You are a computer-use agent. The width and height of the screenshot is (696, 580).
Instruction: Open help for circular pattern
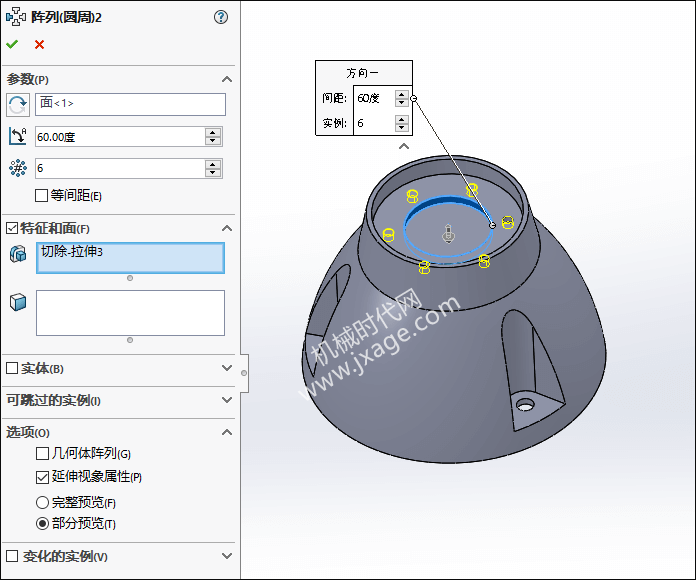[x=221, y=17]
